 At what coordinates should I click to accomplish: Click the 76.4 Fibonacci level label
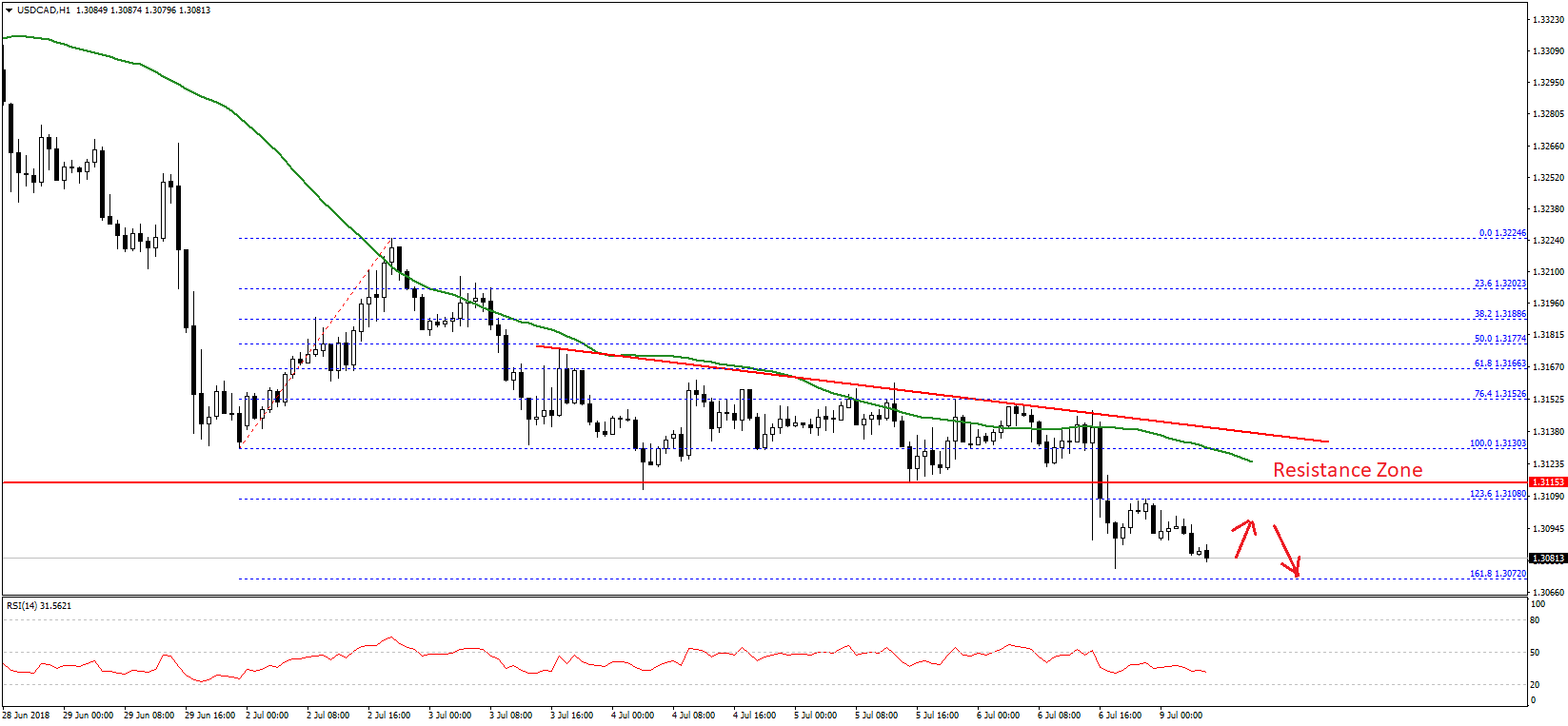click(x=1499, y=394)
